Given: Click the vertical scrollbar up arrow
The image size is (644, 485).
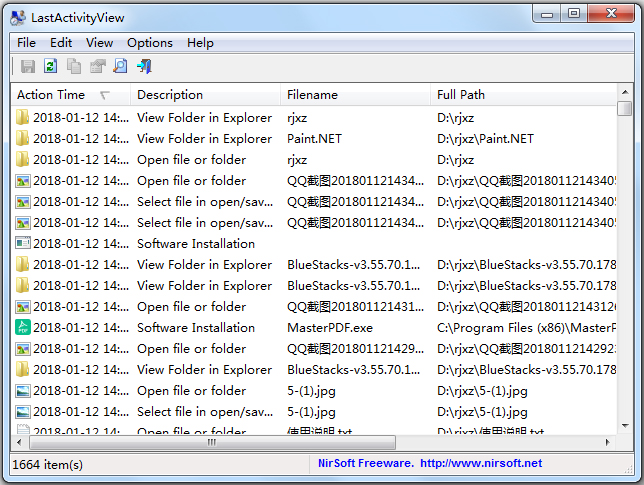Looking at the screenshot, I should pyautogui.click(x=625, y=94).
